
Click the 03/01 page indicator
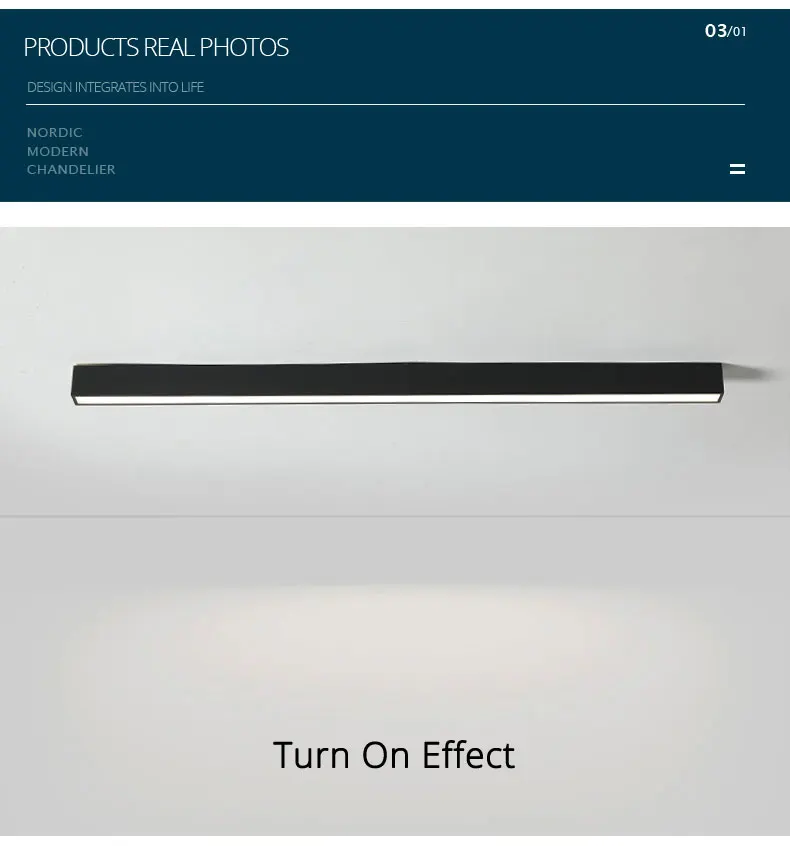725,31
